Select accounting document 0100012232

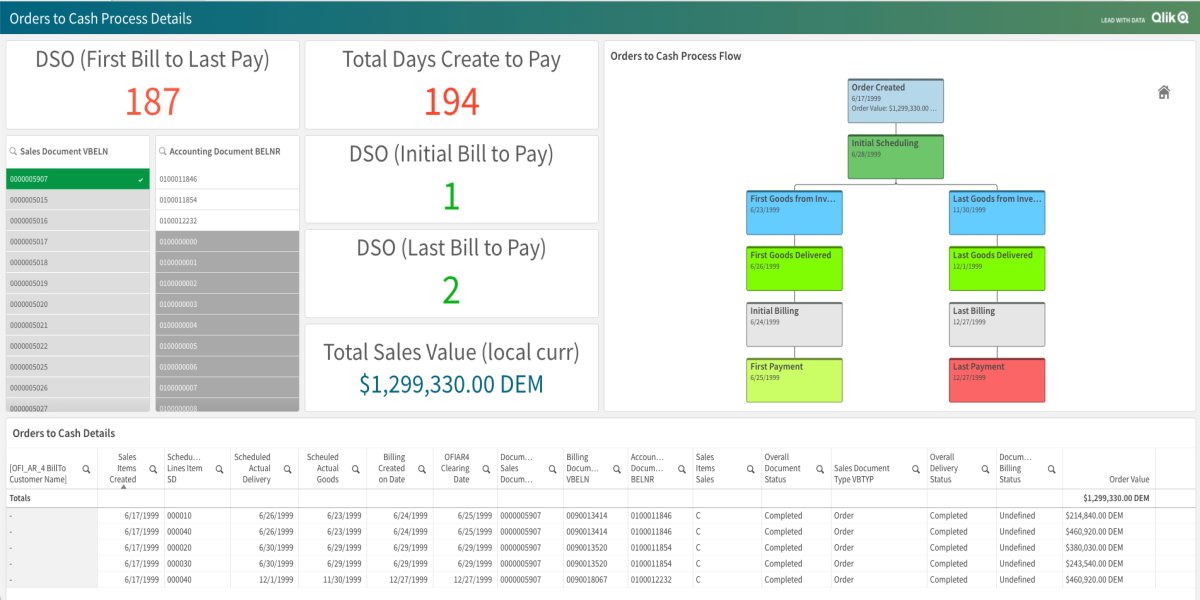pos(227,221)
